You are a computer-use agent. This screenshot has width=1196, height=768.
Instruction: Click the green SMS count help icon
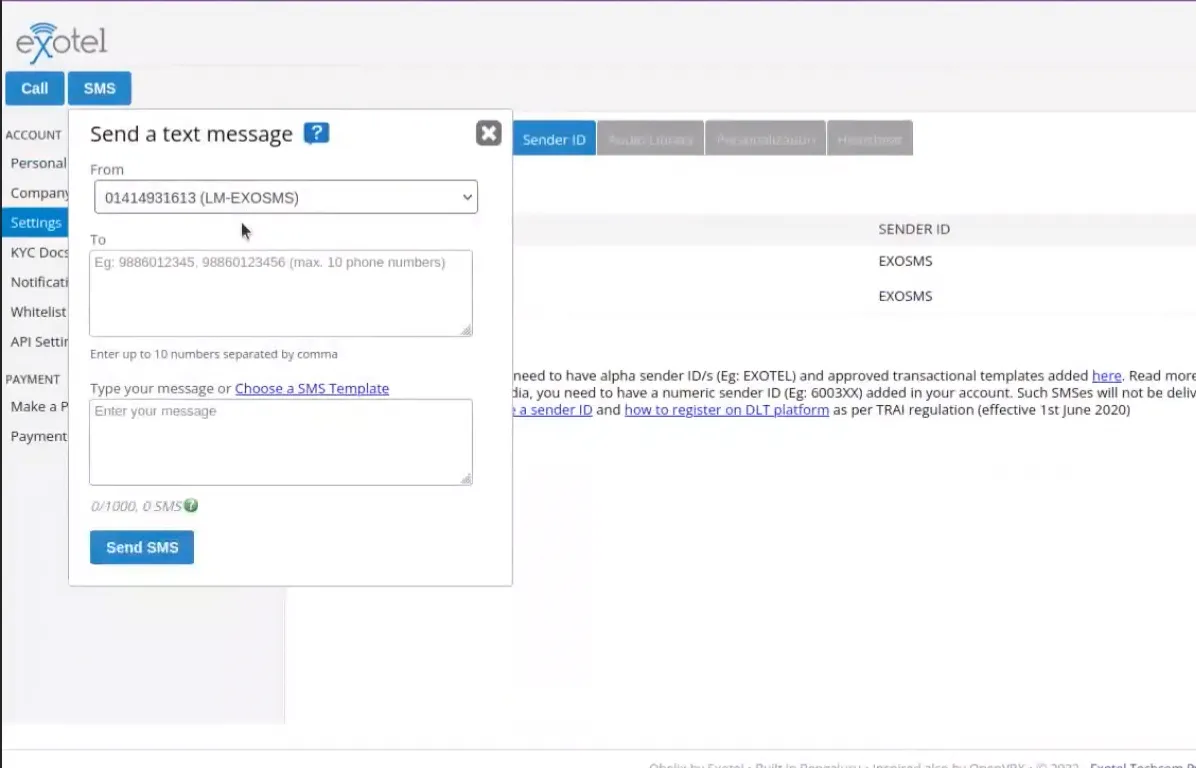pyautogui.click(x=191, y=505)
